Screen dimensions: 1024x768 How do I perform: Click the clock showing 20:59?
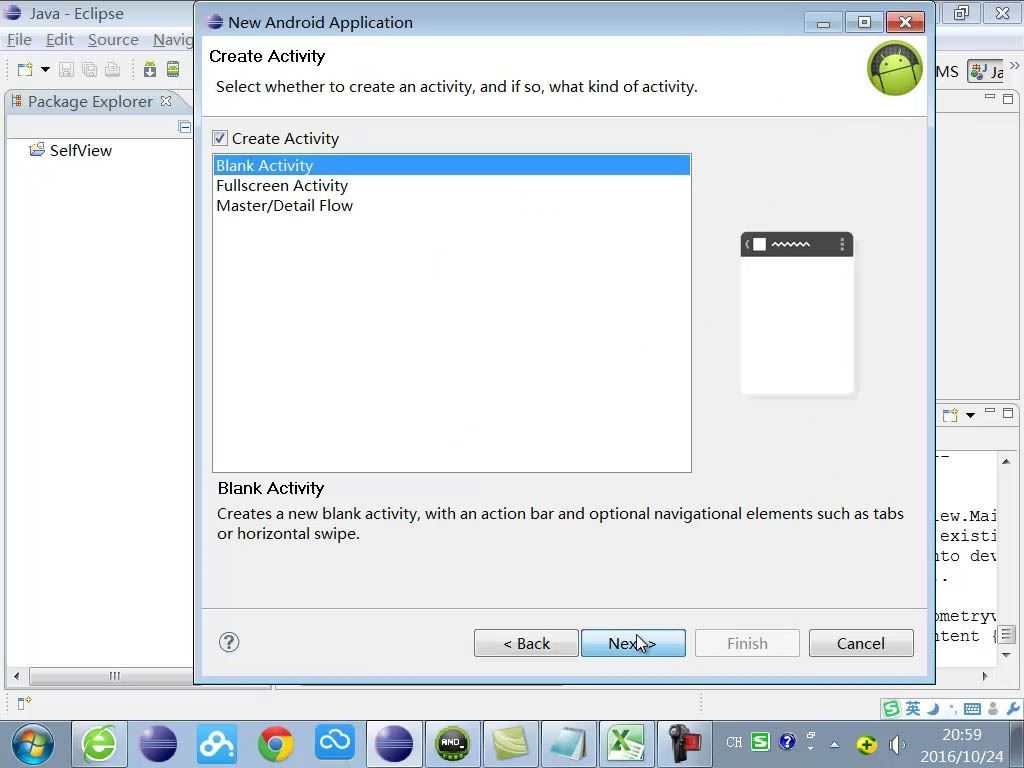click(x=961, y=735)
